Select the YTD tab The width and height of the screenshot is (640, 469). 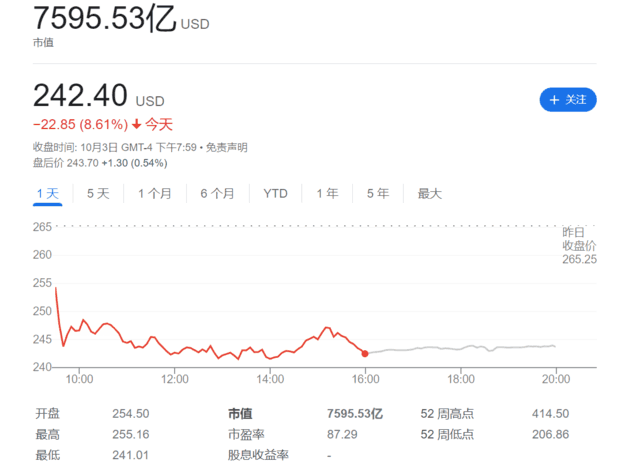(x=275, y=193)
